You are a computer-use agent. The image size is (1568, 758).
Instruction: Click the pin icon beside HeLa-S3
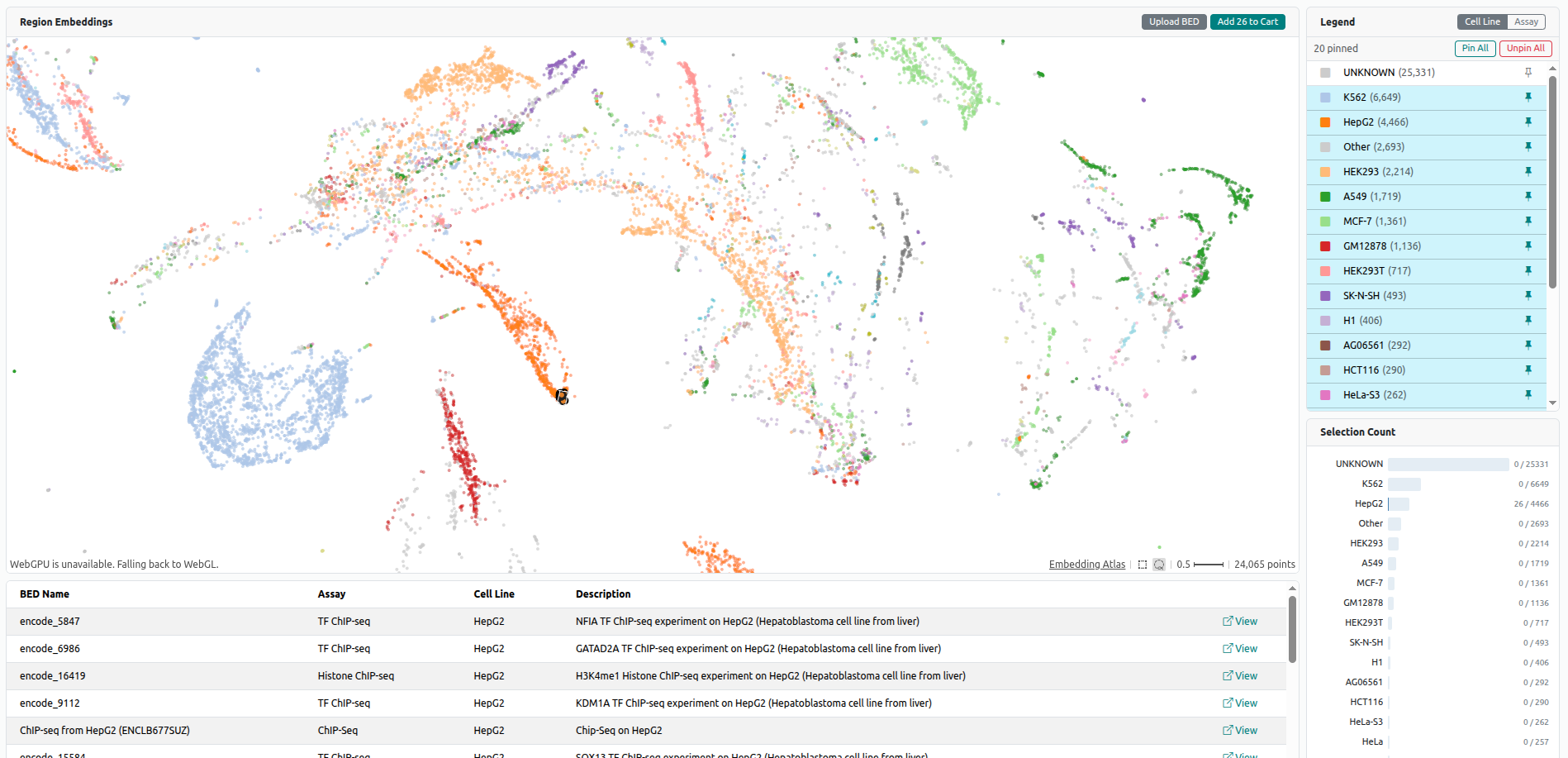pyautogui.click(x=1529, y=394)
